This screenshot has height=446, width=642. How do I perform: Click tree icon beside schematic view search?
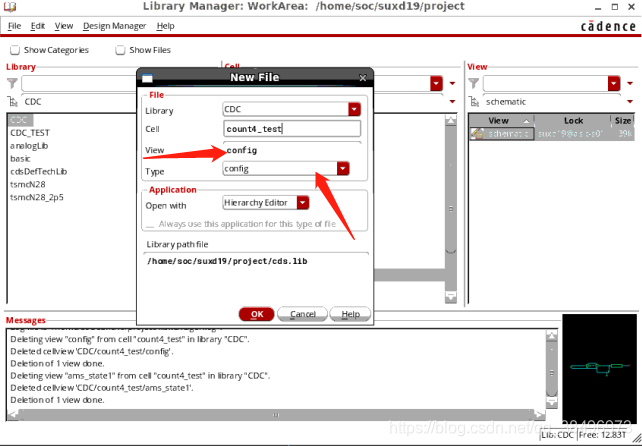pyautogui.click(x=474, y=101)
